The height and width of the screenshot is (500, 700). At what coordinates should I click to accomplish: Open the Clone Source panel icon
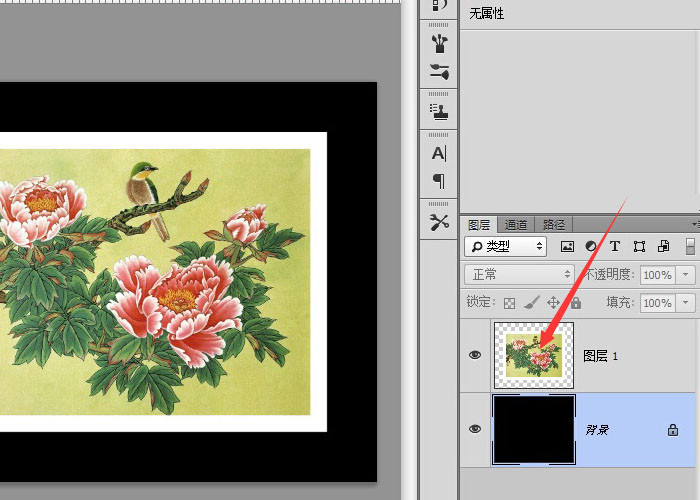pos(439,112)
